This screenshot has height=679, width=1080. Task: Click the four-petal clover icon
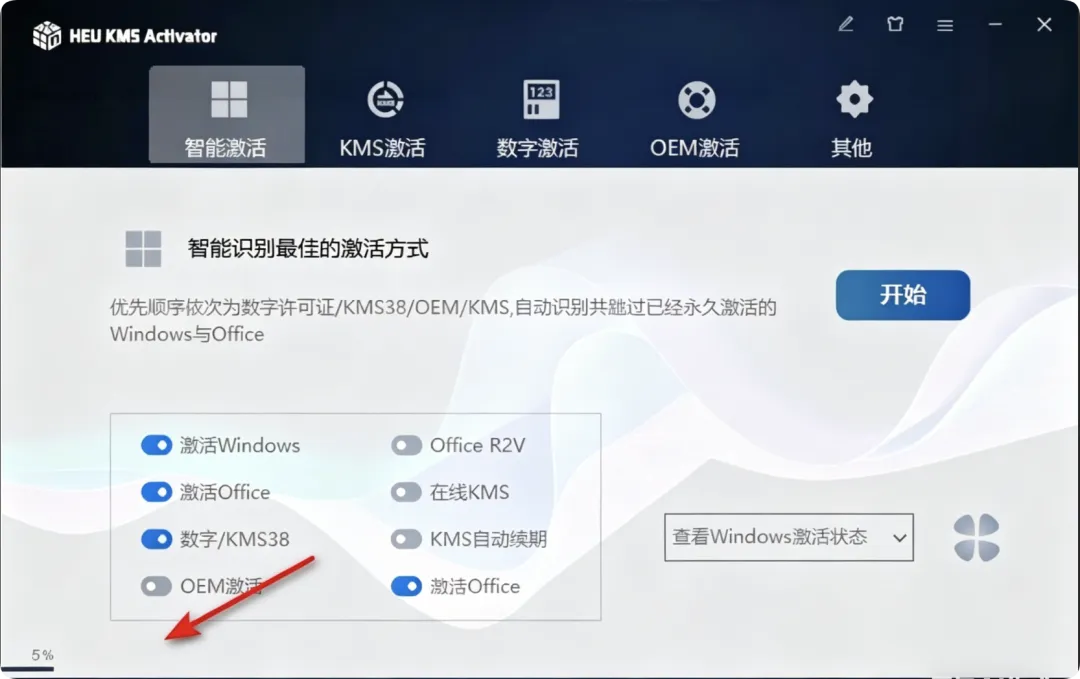coord(976,537)
